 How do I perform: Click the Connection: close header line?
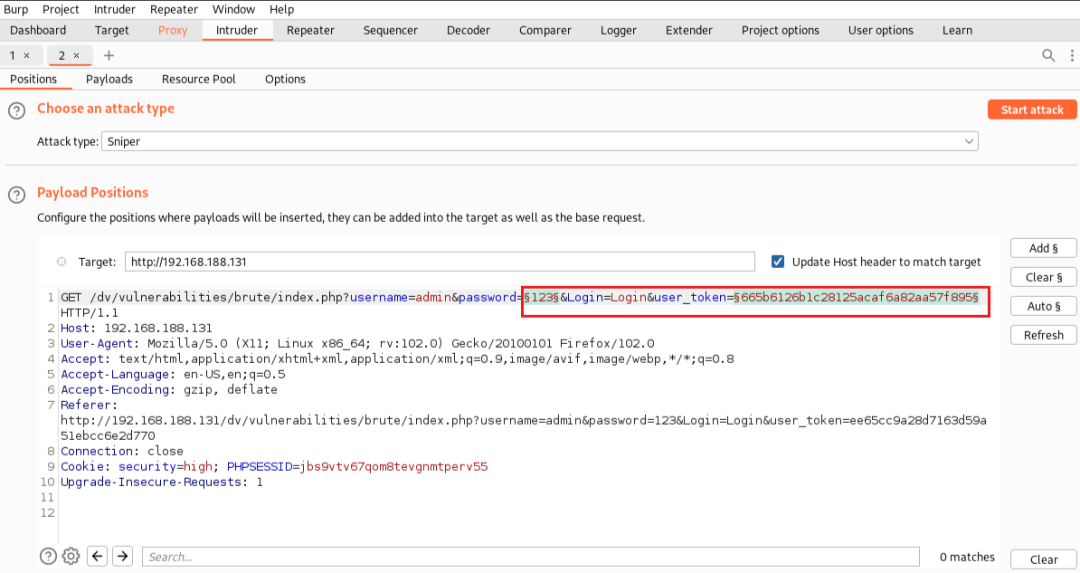tap(122, 451)
